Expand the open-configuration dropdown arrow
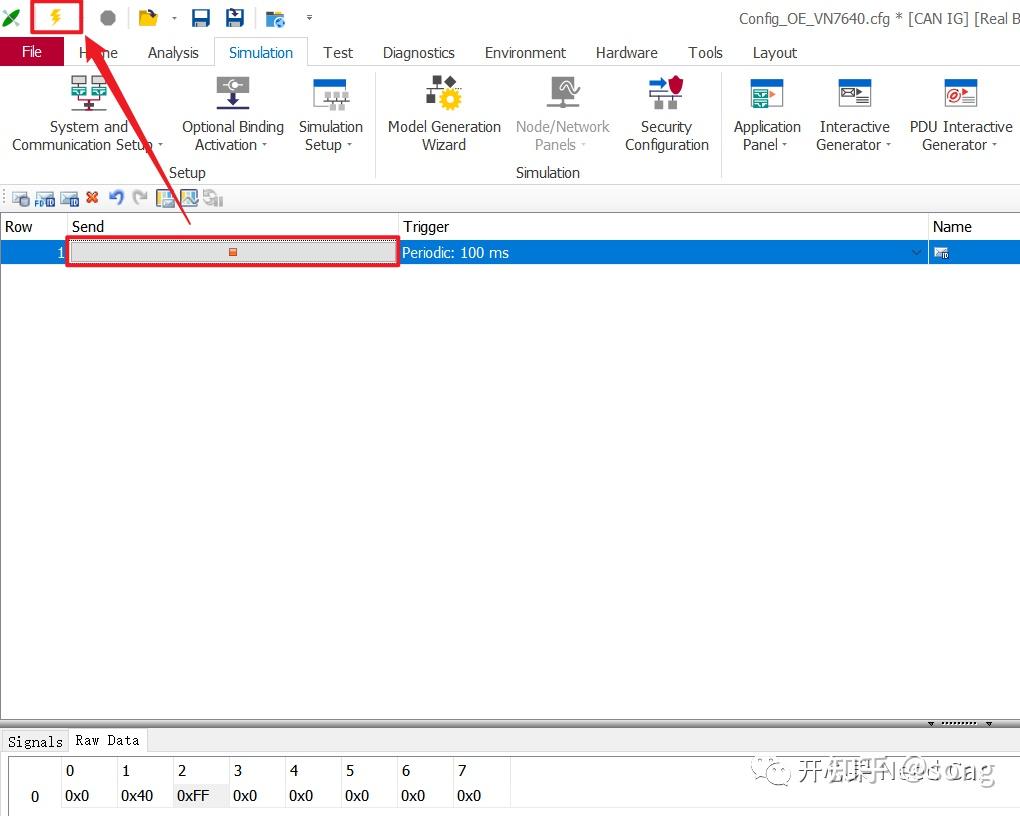 point(174,18)
